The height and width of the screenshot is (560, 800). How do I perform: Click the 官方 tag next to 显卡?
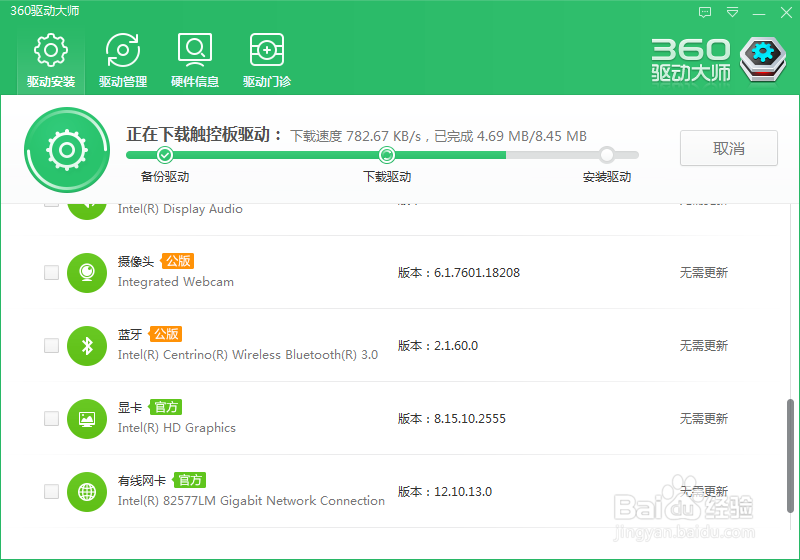tap(165, 407)
